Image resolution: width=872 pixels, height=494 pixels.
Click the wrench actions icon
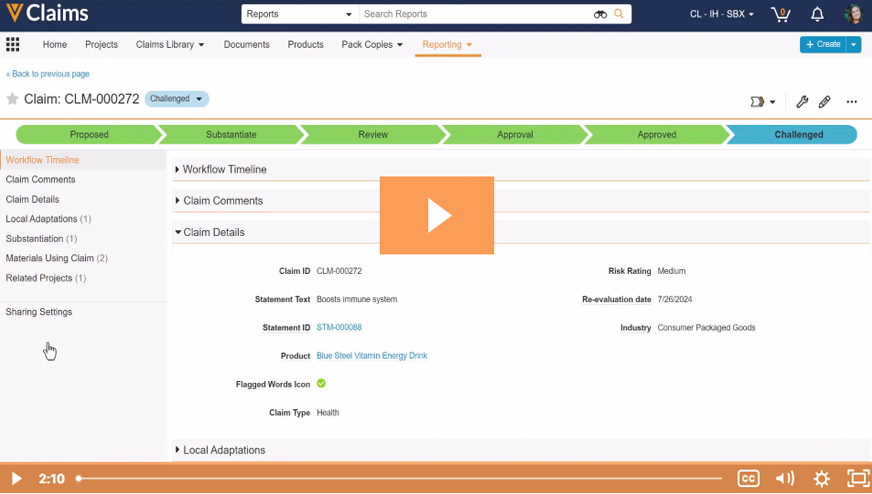tap(802, 101)
